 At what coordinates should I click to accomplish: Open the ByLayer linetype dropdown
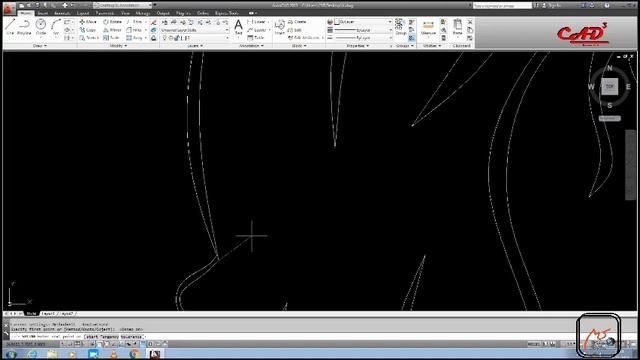(x=363, y=38)
